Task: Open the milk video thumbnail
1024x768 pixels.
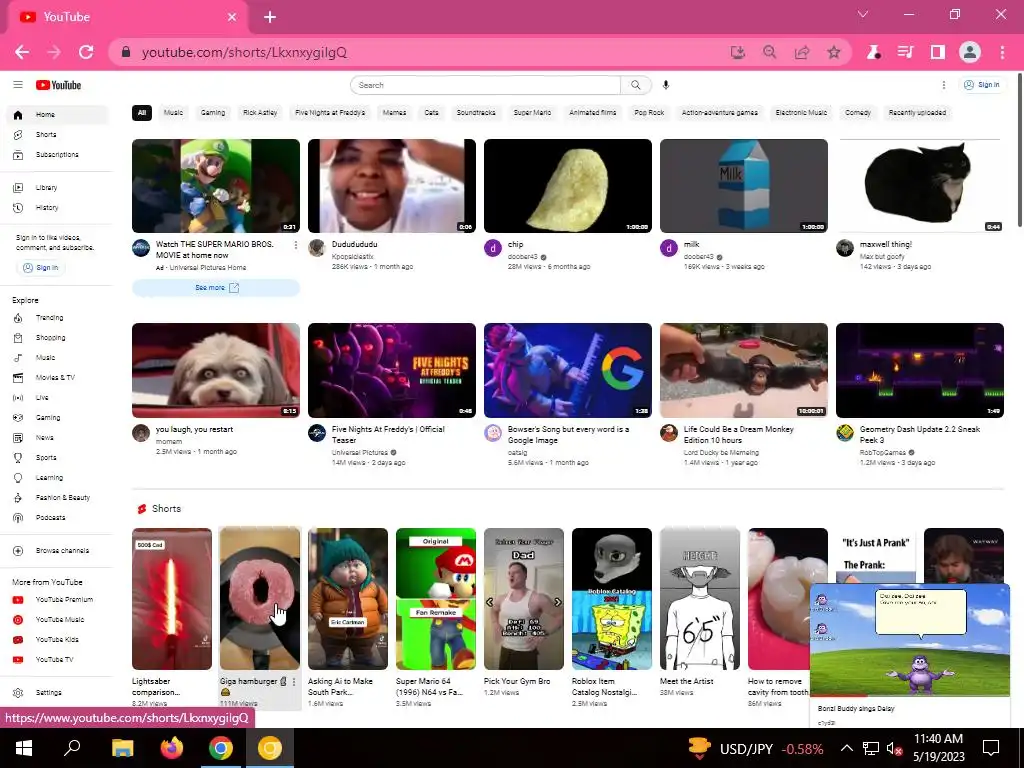Action: coord(744,185)
